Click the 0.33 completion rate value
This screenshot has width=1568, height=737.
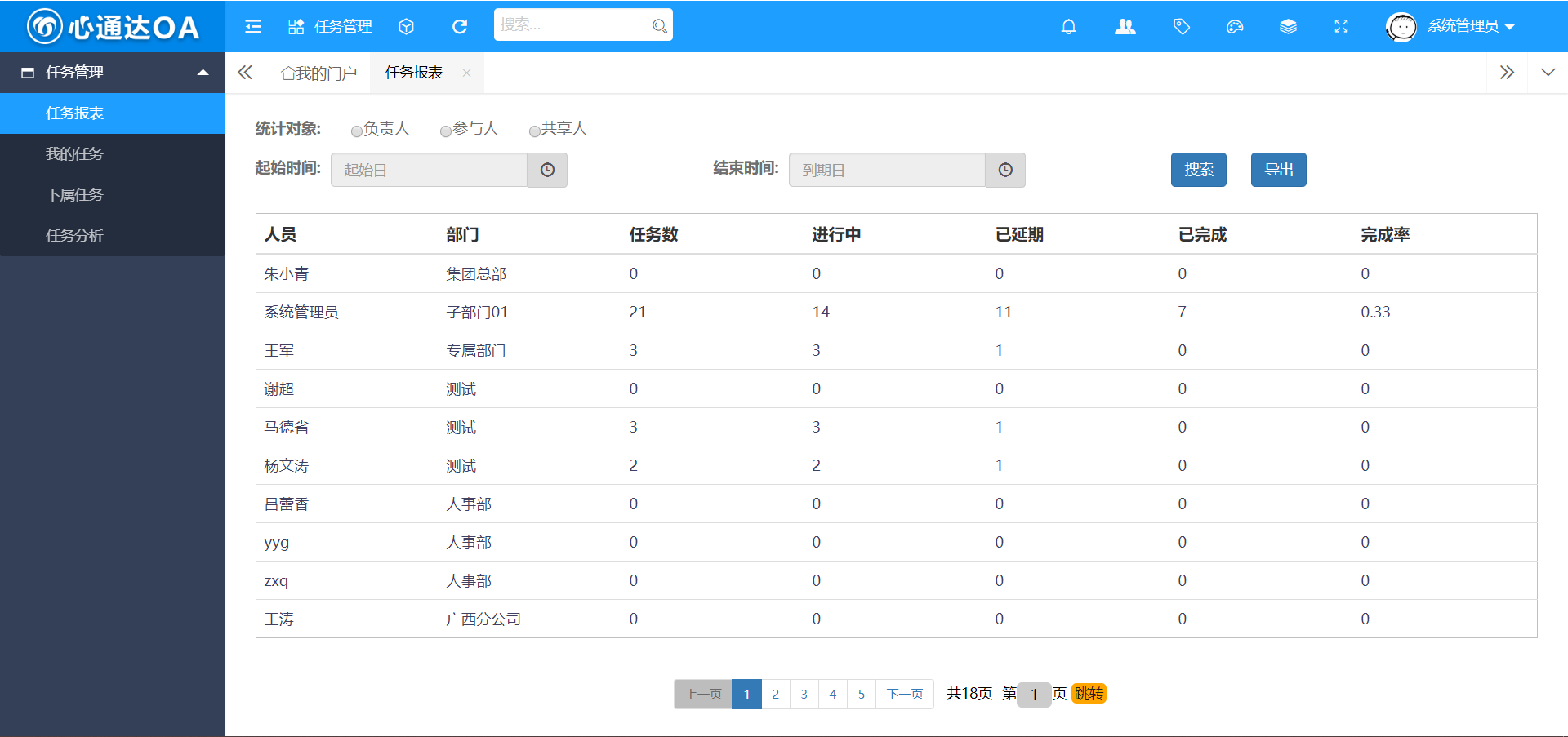coord(1375,312)
